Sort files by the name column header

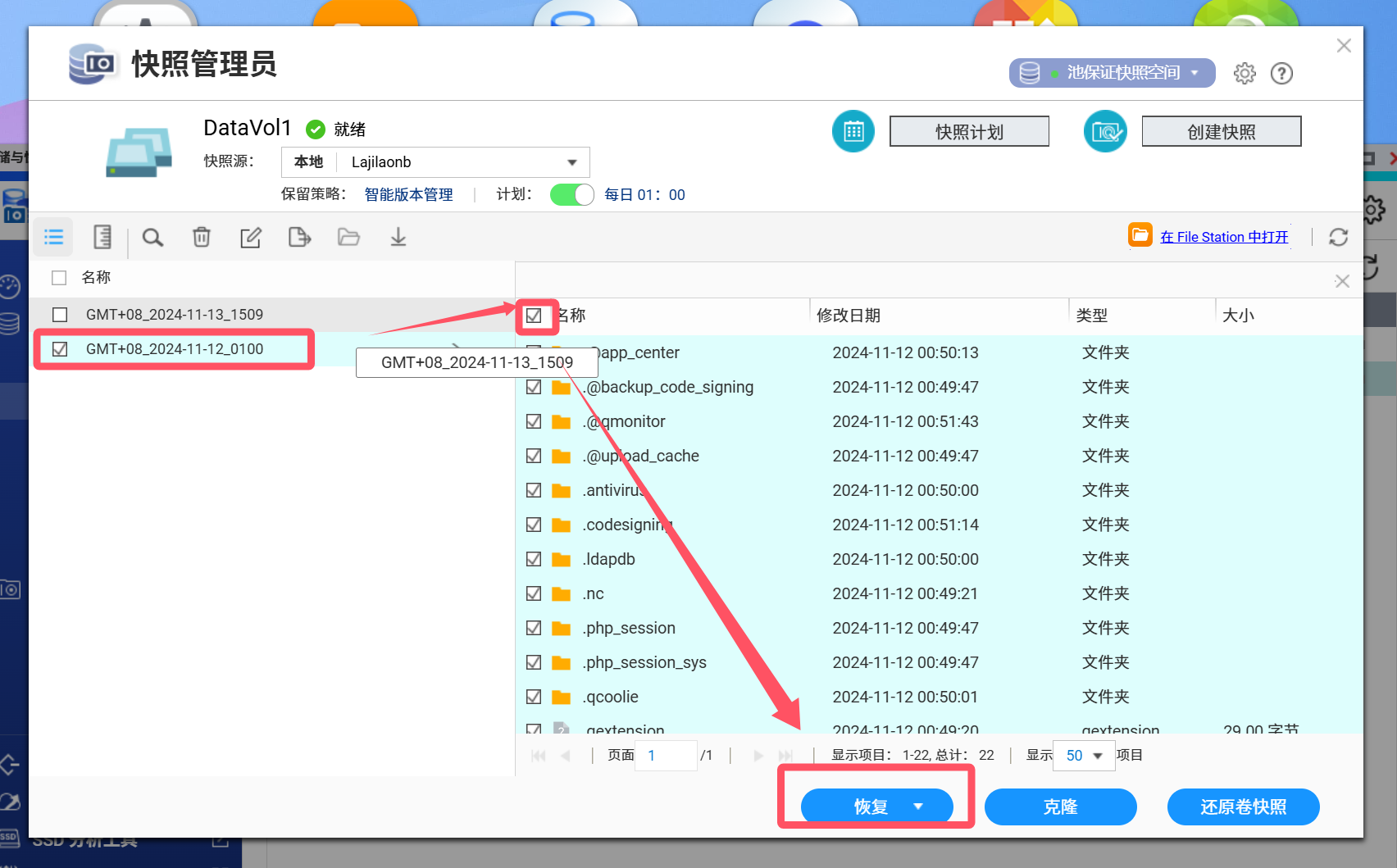[x=571, y=316]
